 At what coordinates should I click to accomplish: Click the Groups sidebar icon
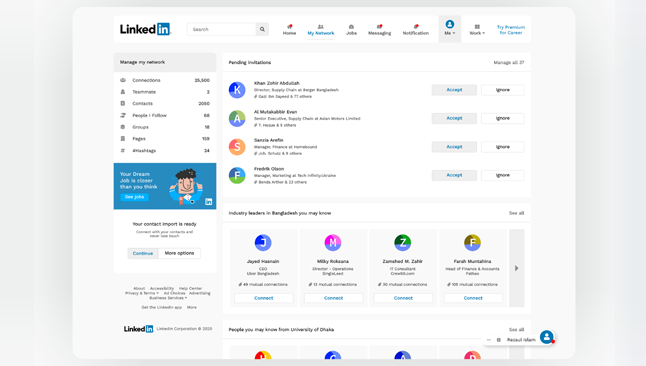(x=123, y=127)
